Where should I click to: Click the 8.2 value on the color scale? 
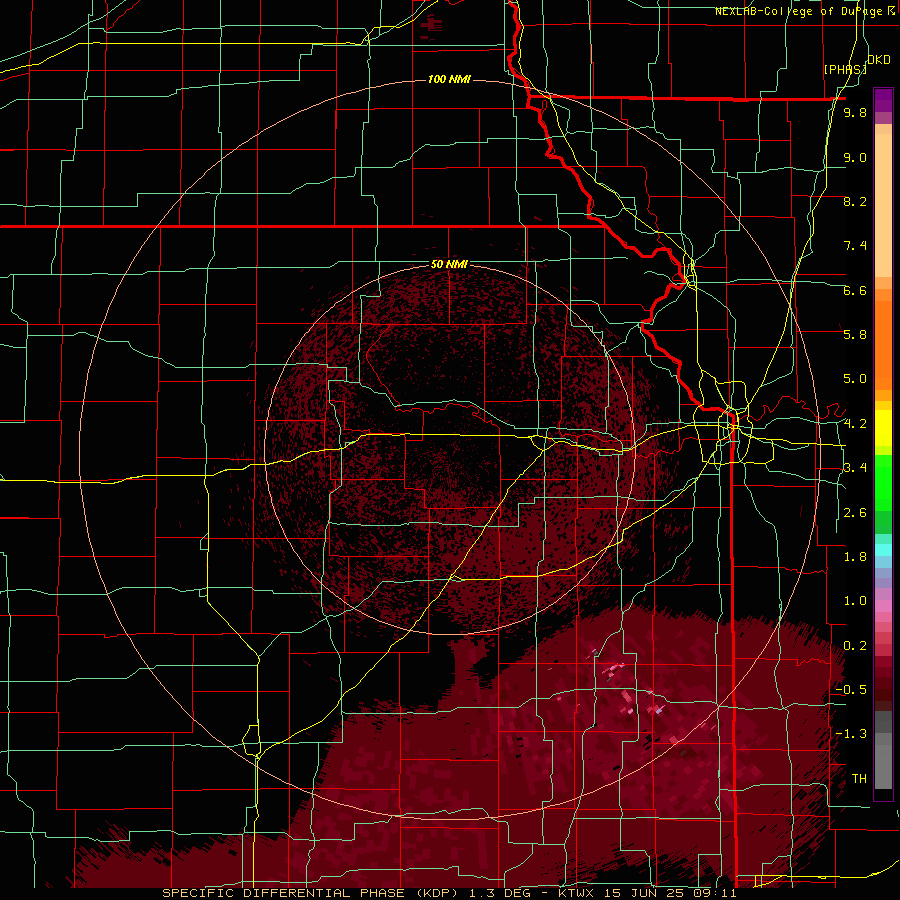855,201
